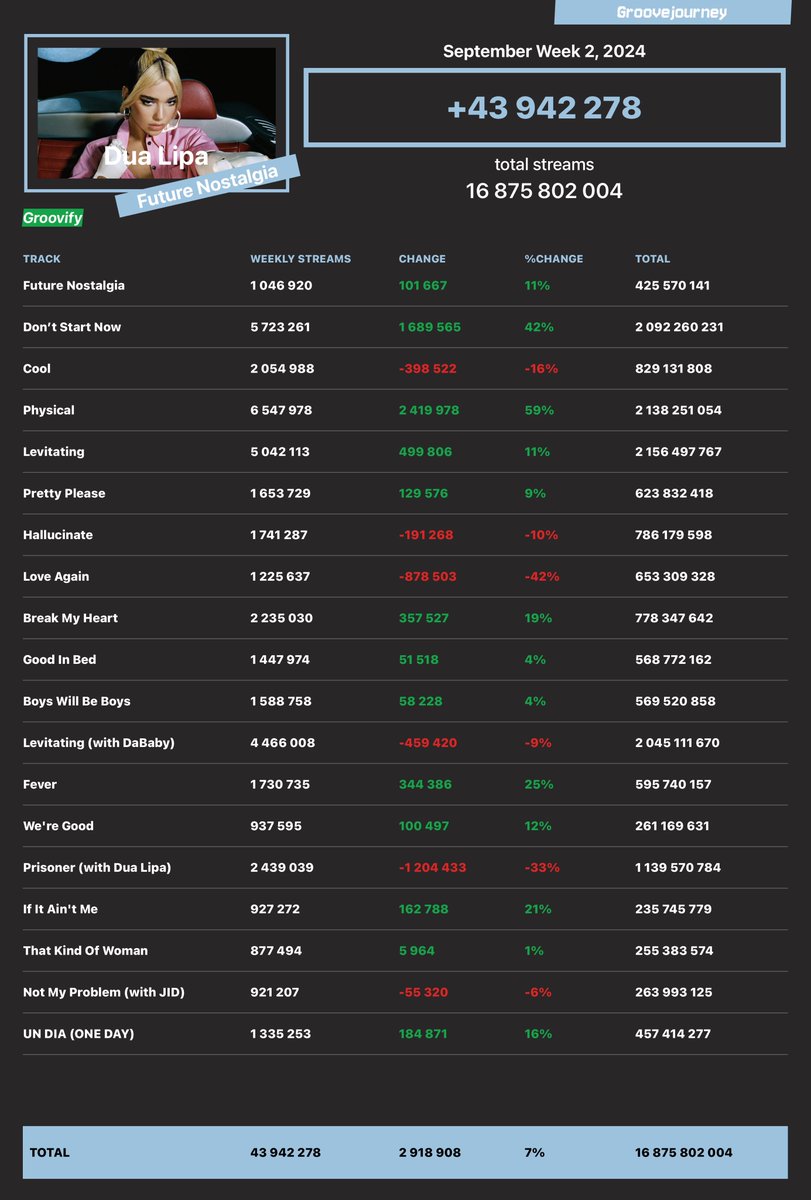Viewport: 811px width, 1200px height.
Task: Click the Groovejourney banner label
Action: click(671, 12)
